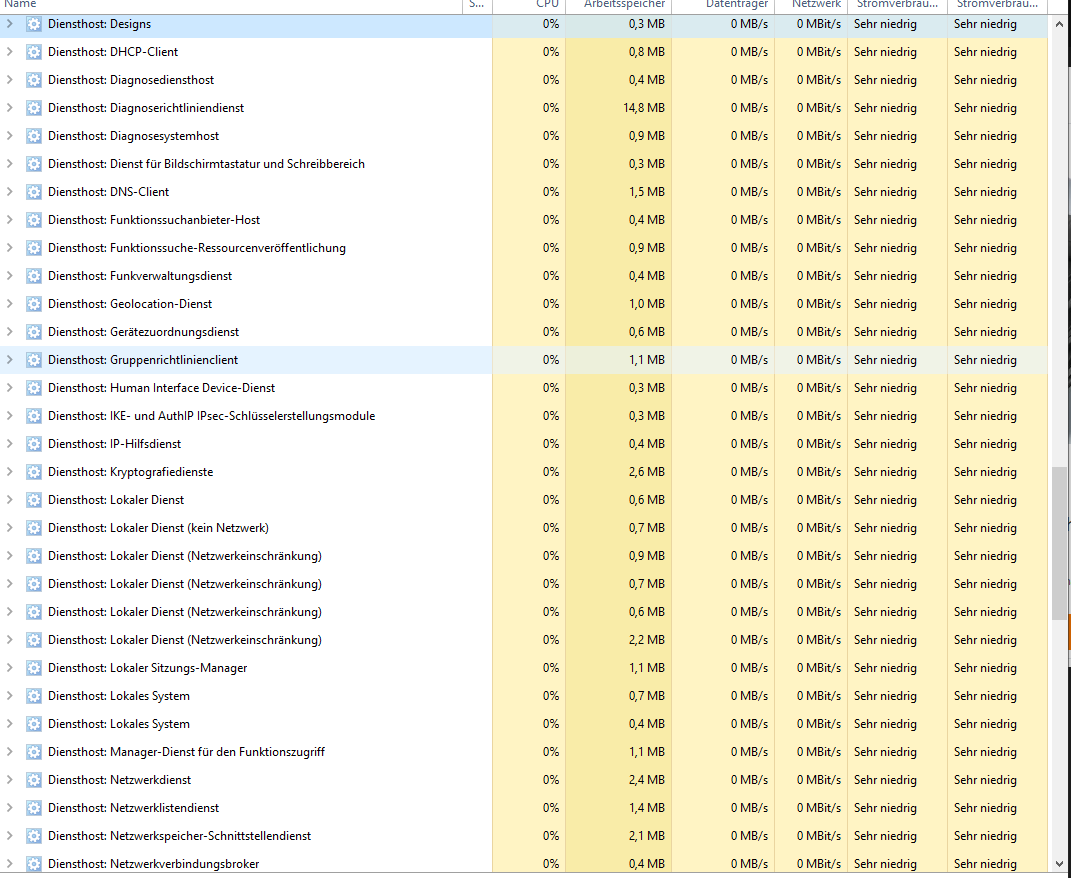This screenshot has width=1071, height=878.
Task: Click the Funktionssuche-Ressourcenveröffentlichung gear icon
Action: point(33,248)
